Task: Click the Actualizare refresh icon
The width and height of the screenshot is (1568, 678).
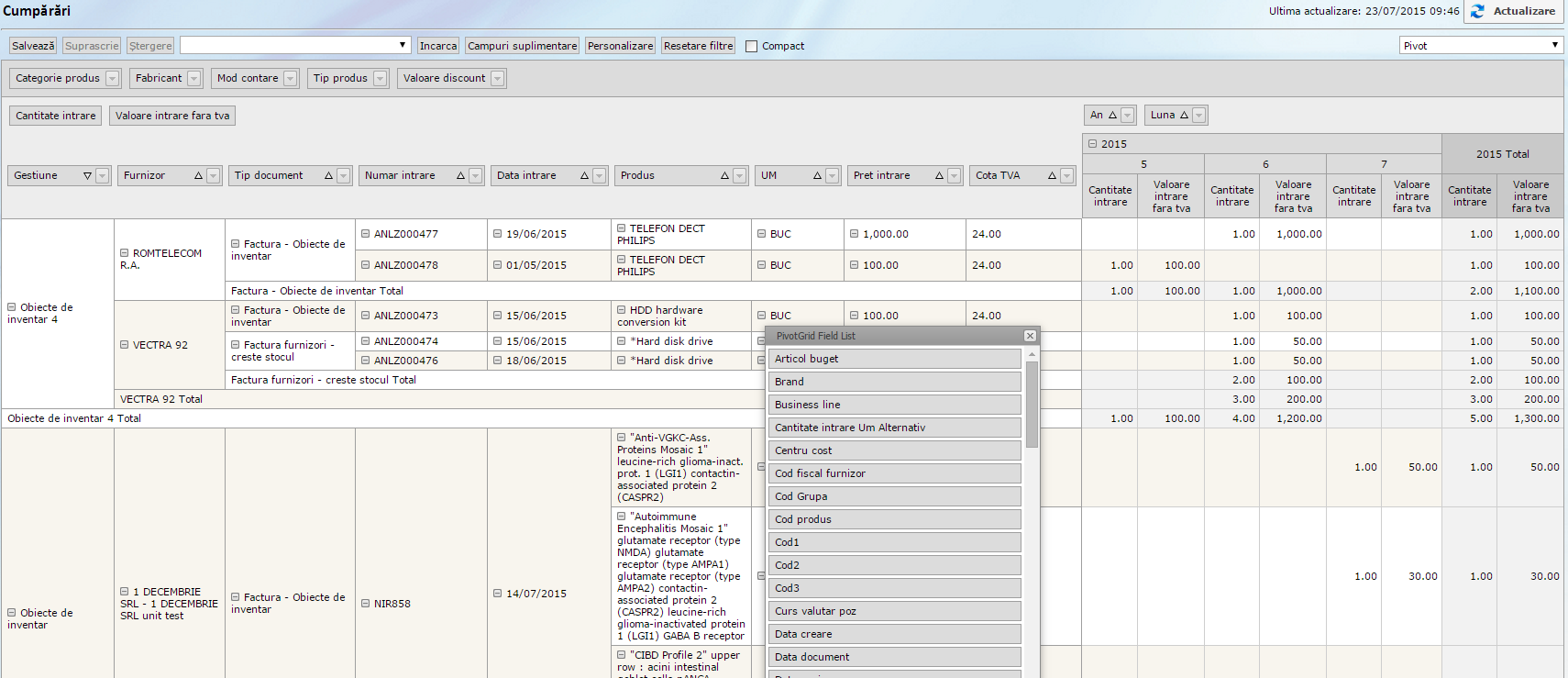Action: pyautogui.click(x=1477, y=11)
